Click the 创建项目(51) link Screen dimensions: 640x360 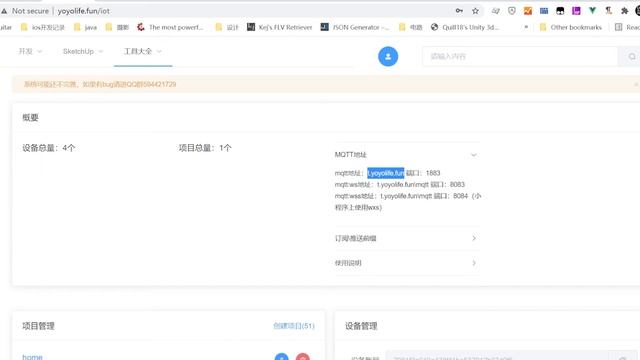click(294, 326)
